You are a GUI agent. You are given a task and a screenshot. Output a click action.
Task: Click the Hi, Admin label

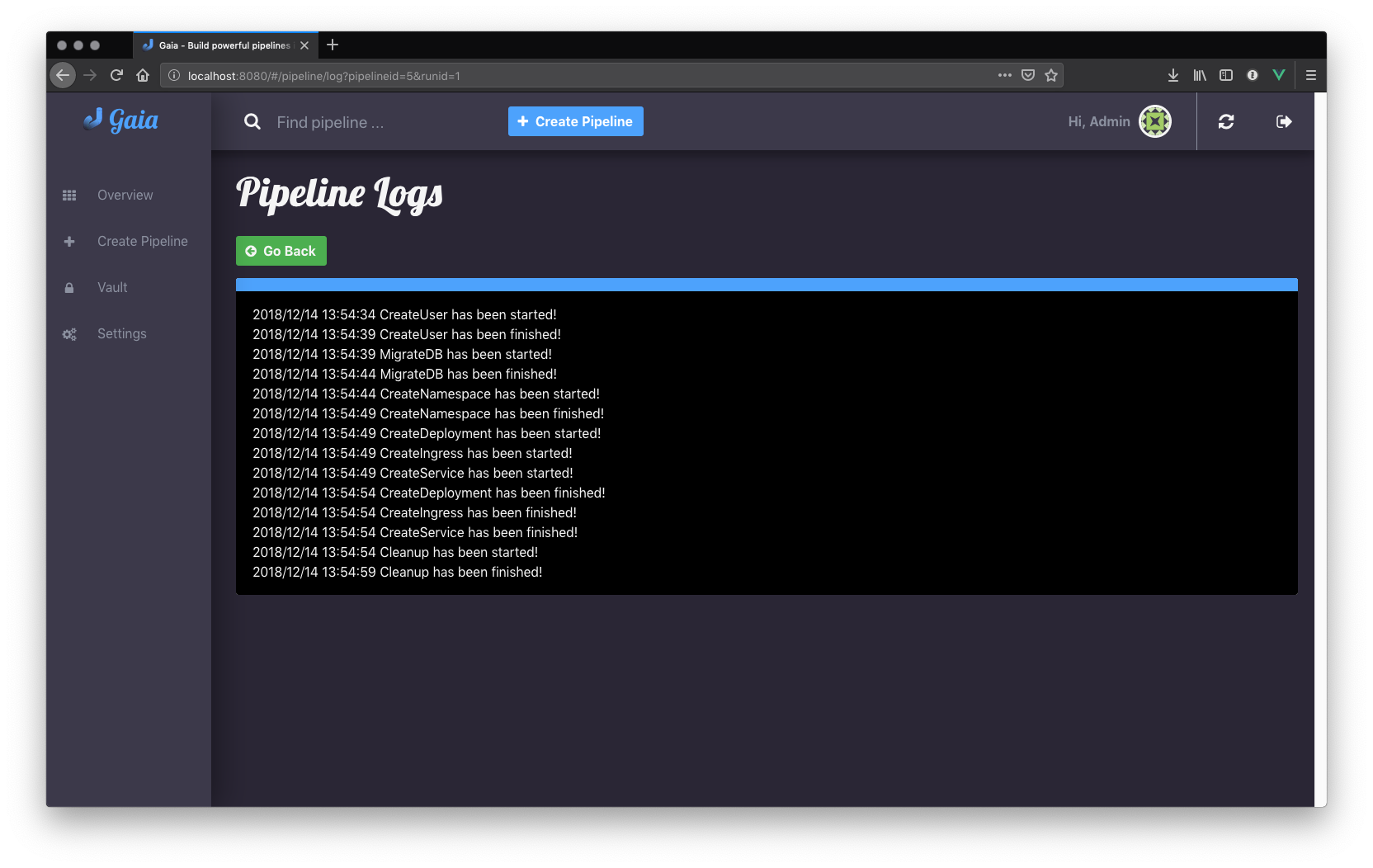pos(1099,121)
